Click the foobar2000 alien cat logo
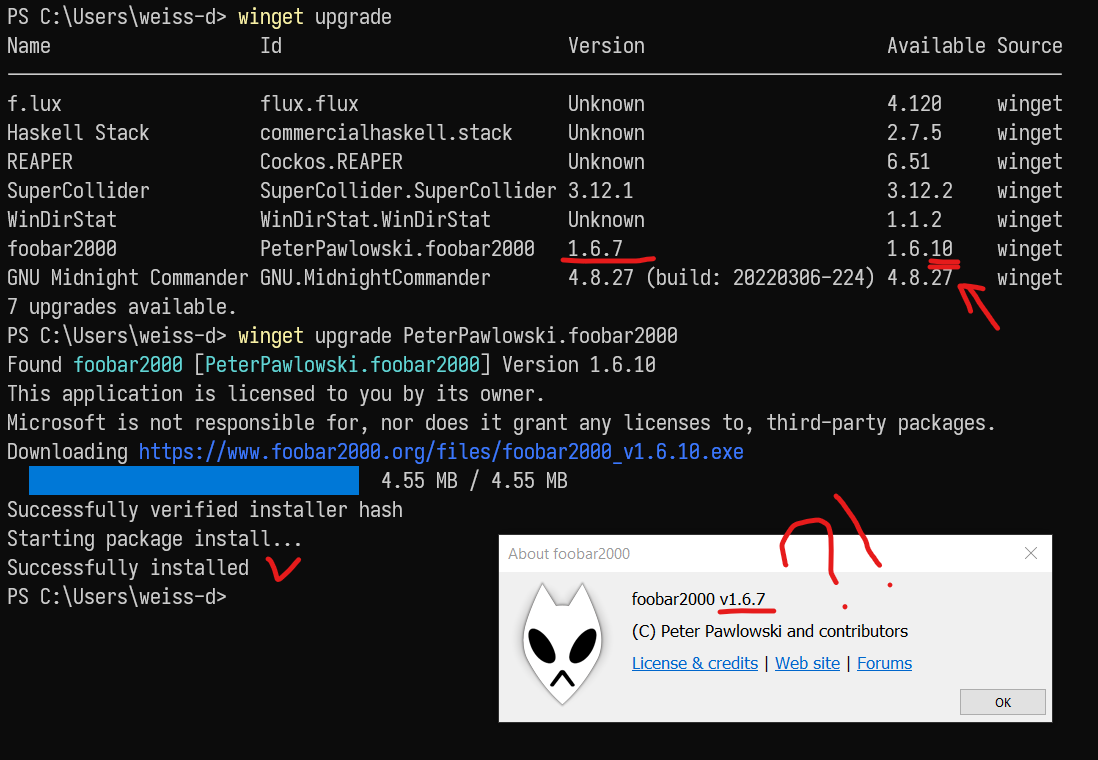 tap(562, 644)
